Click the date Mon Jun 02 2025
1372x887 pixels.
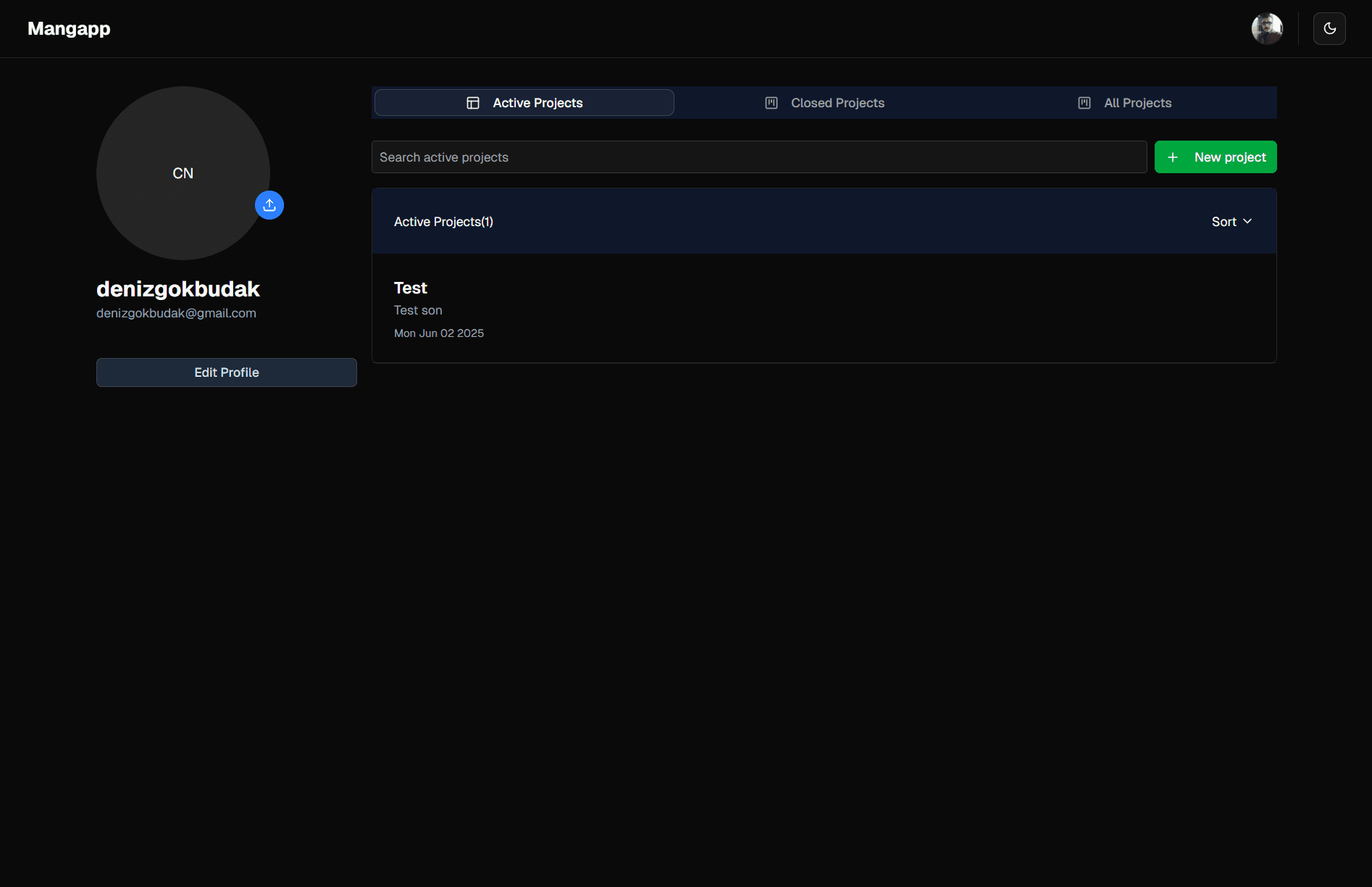pyautogui.click(x=439, y=333)
